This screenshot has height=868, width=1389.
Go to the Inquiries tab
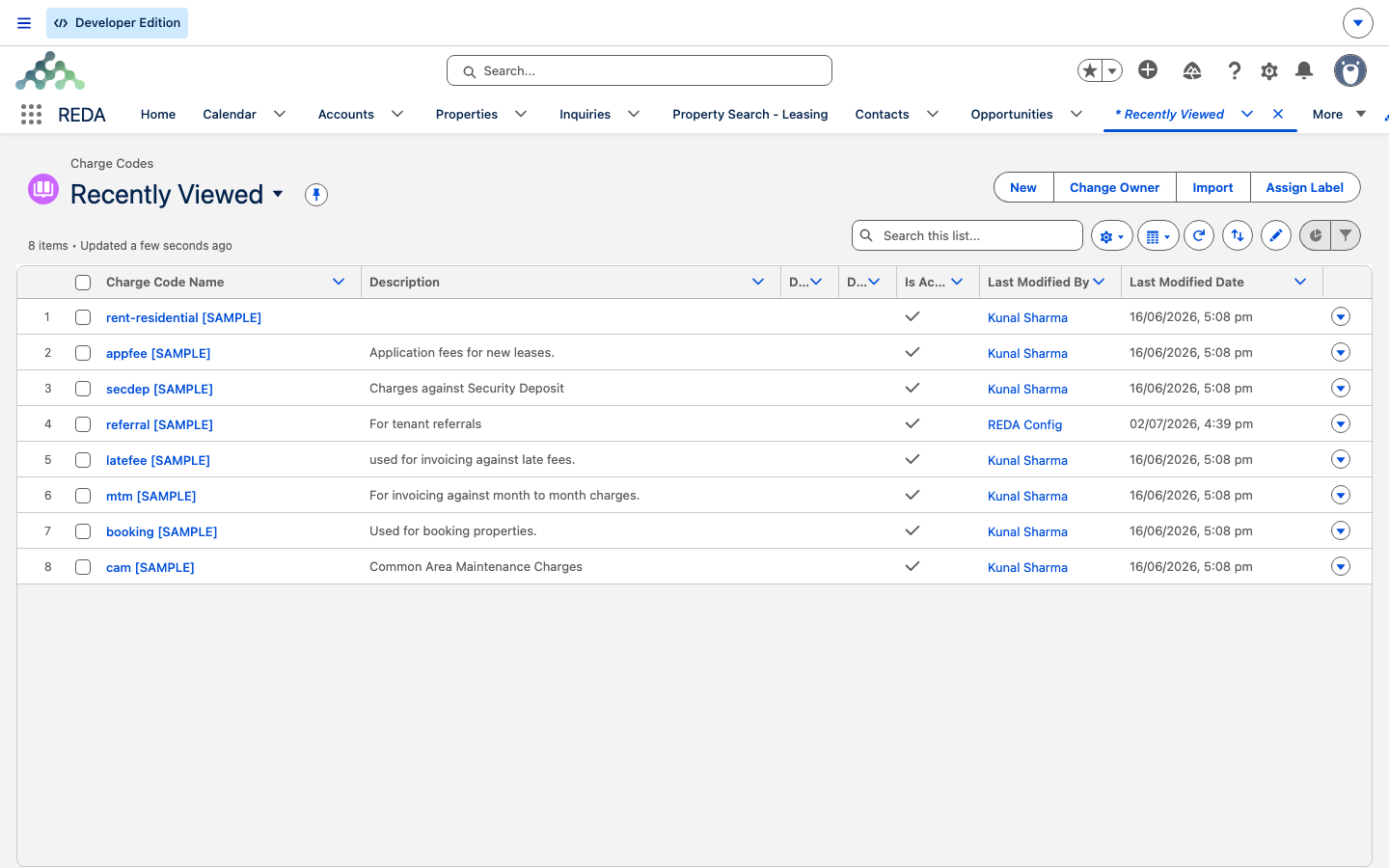585,114
